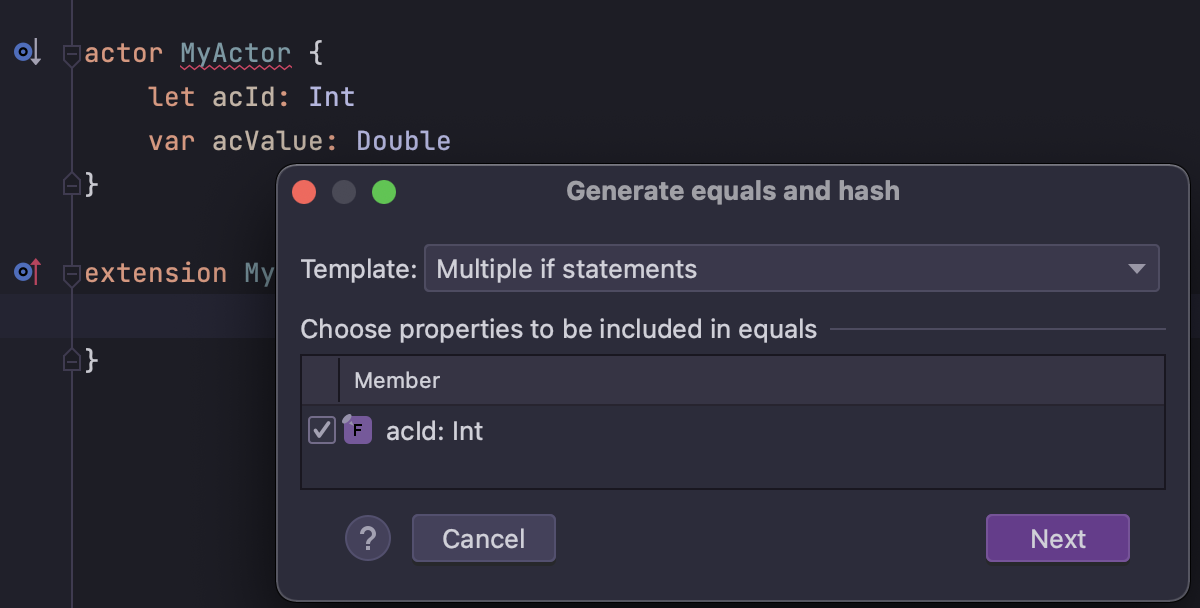Click the purple field F icon for acId

(357, 431)
